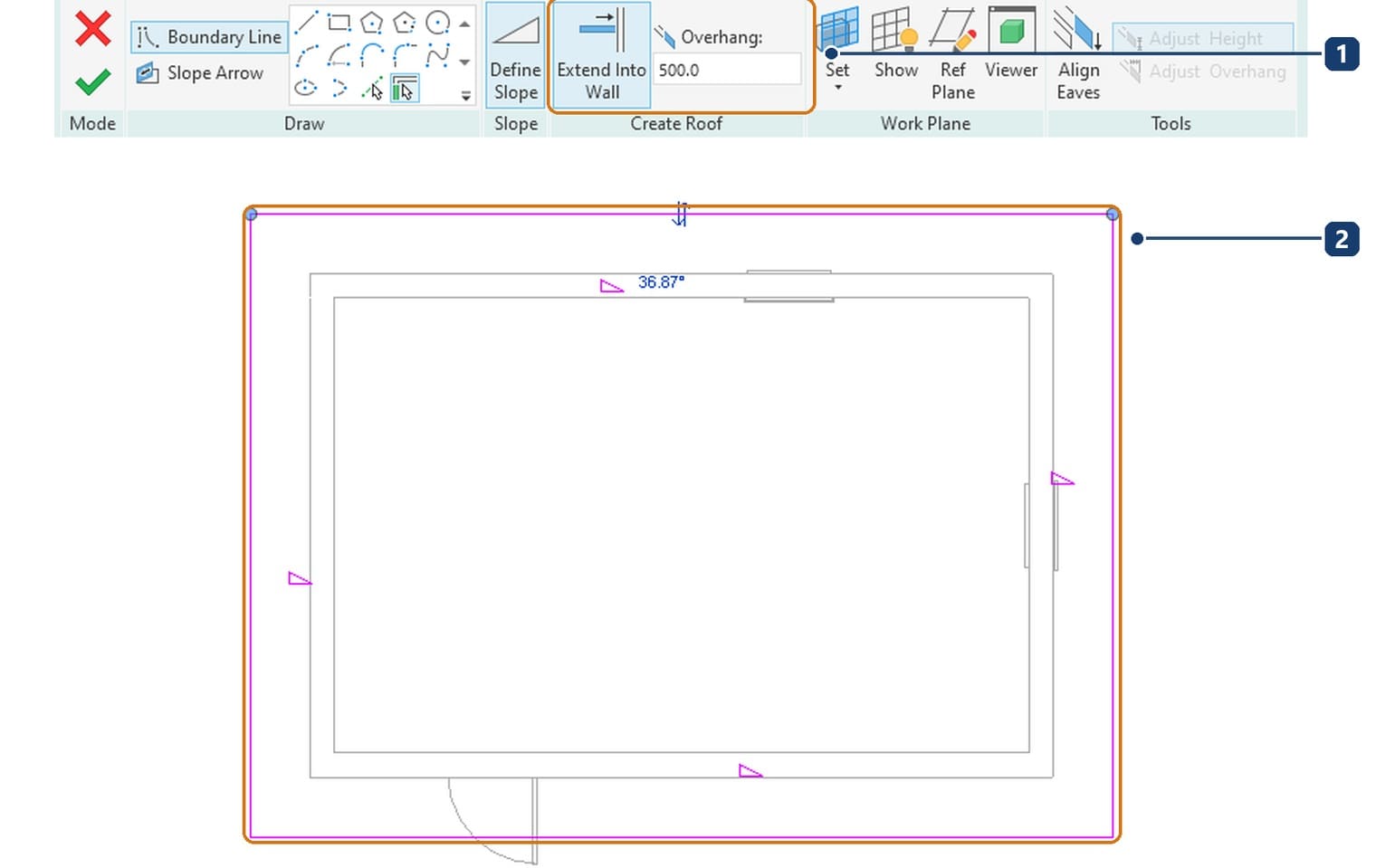
Task: Click the slope triangle on the right boundary
Action: [1062, 479]
